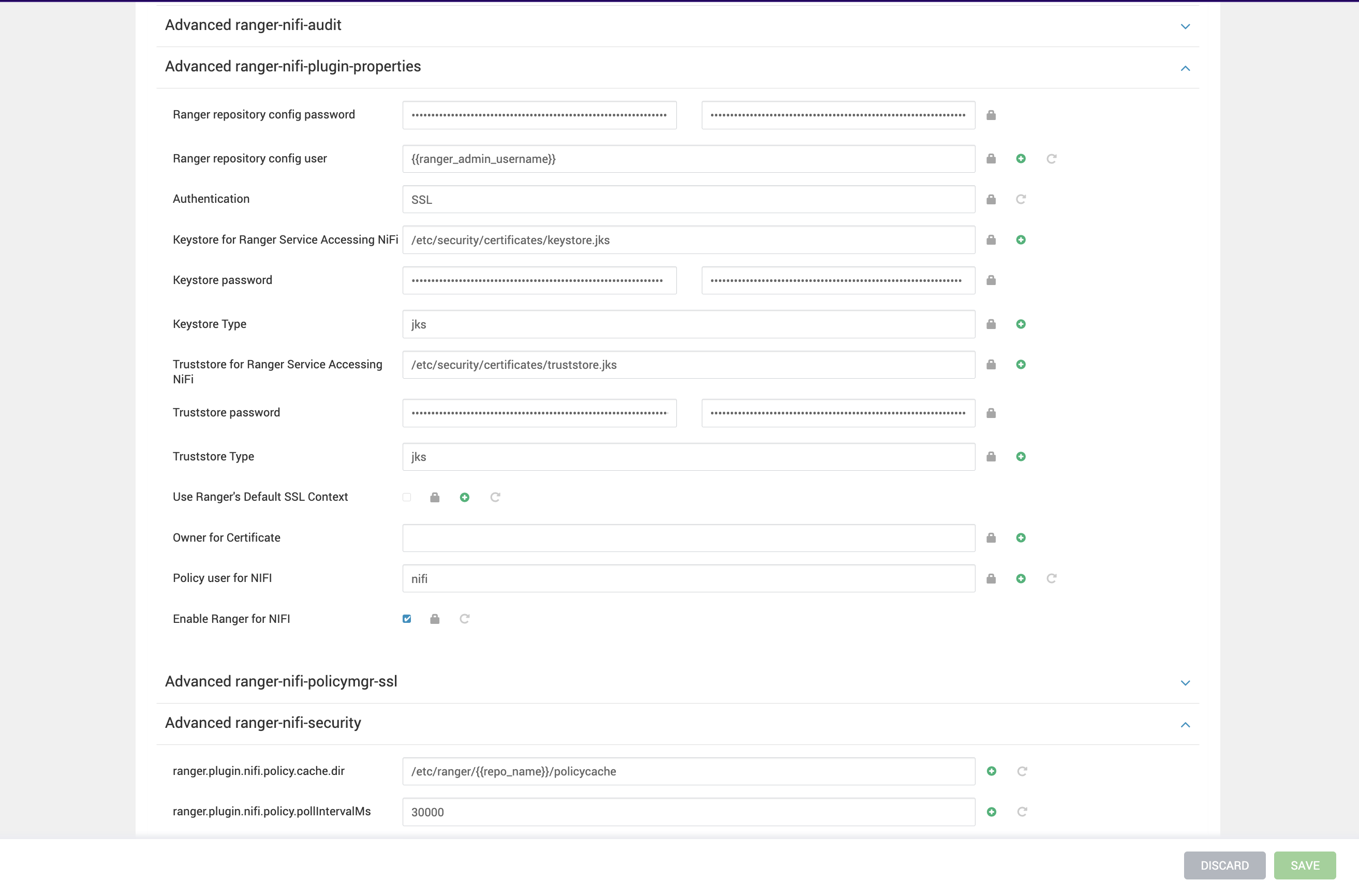Click undo icon beside Enable Ranger for NIFI
The height and width of the screenshot is (896, 1359).
click(465, 619)
